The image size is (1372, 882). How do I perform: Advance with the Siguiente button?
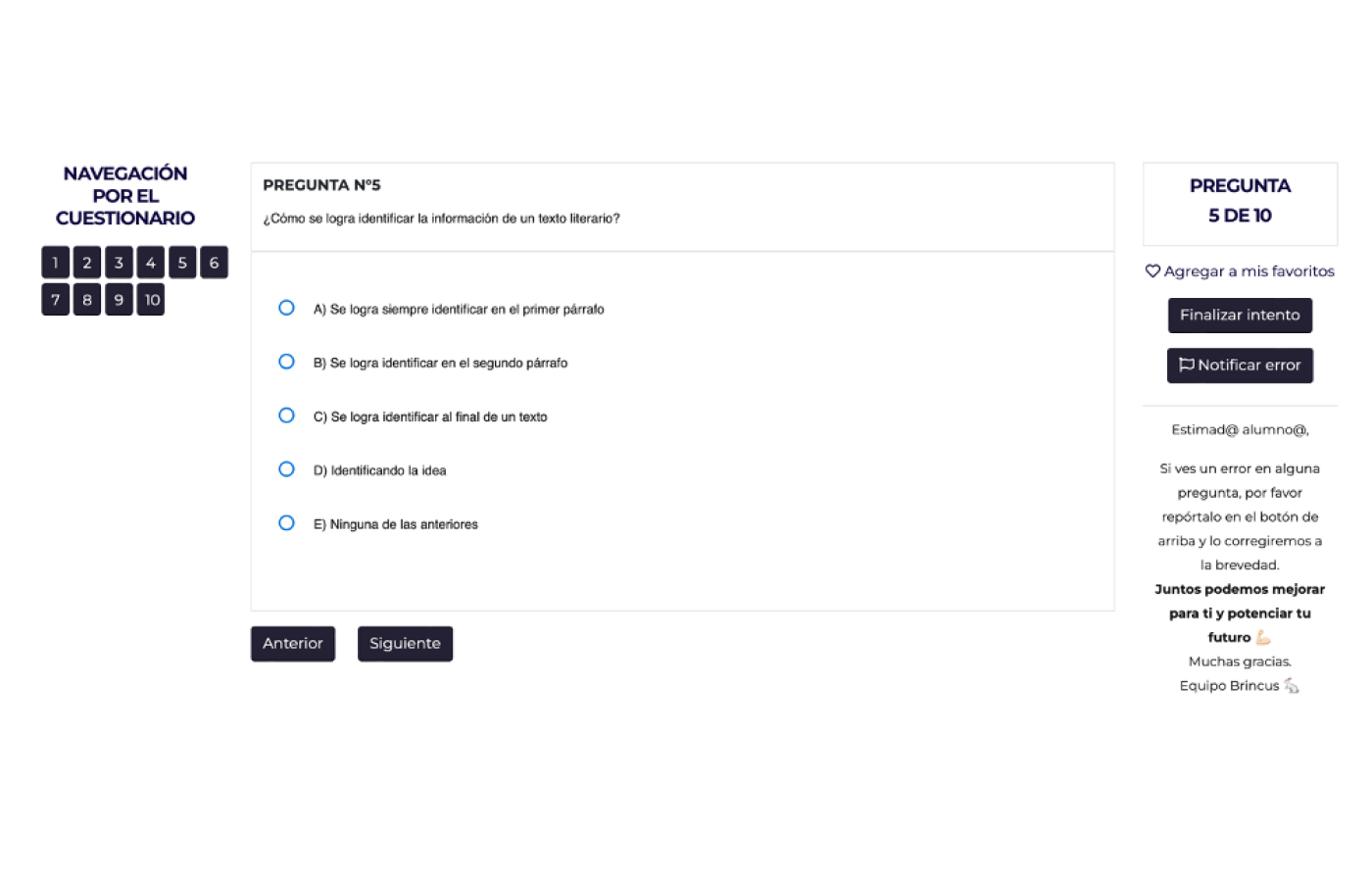click(x=405, y=644)
